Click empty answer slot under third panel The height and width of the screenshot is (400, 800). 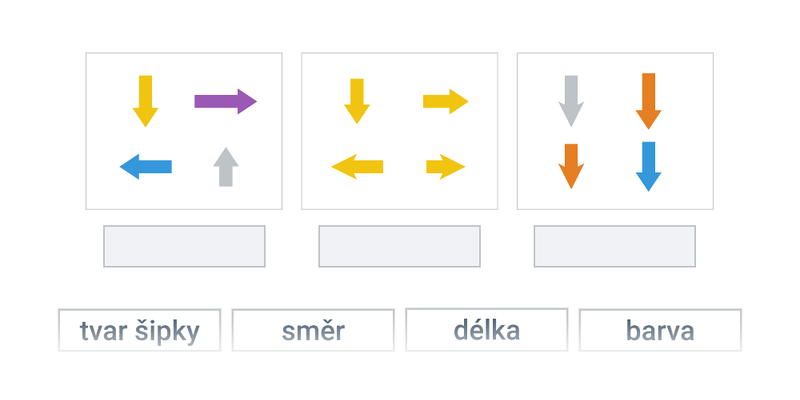(x=615, y=246)
